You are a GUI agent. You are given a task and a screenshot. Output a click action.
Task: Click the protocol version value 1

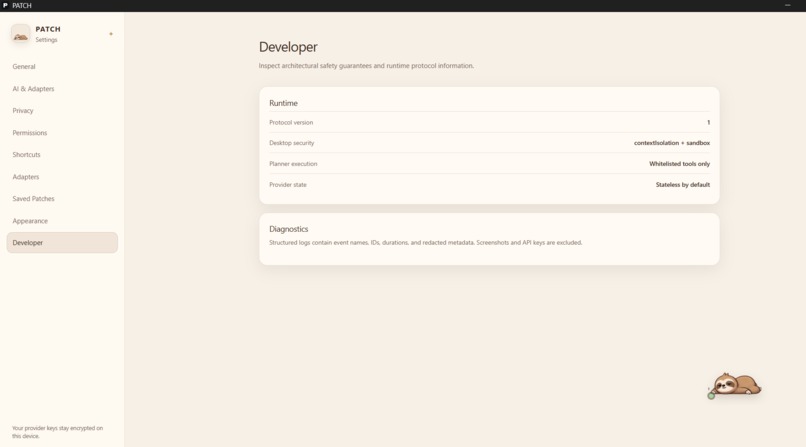[708, 122]
